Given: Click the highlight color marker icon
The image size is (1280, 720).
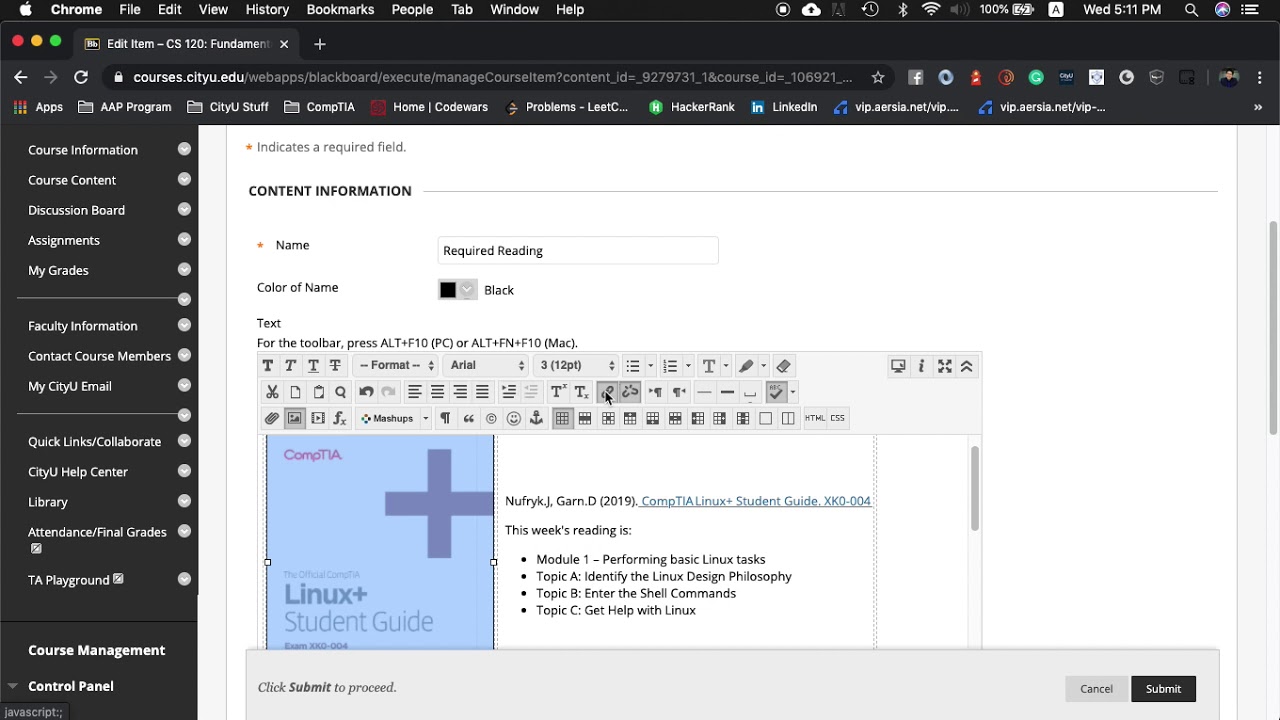Looking at the screenshot, I should point(746,366).
